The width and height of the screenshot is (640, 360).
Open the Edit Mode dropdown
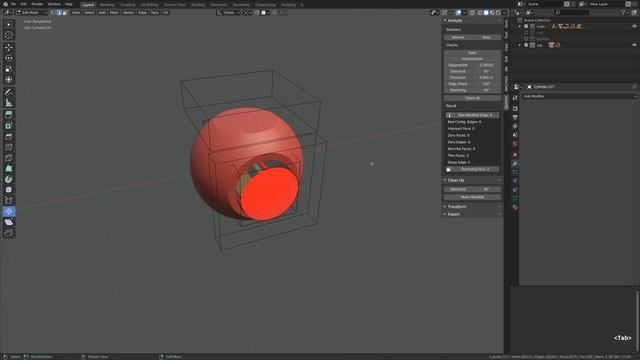[32, 13]
